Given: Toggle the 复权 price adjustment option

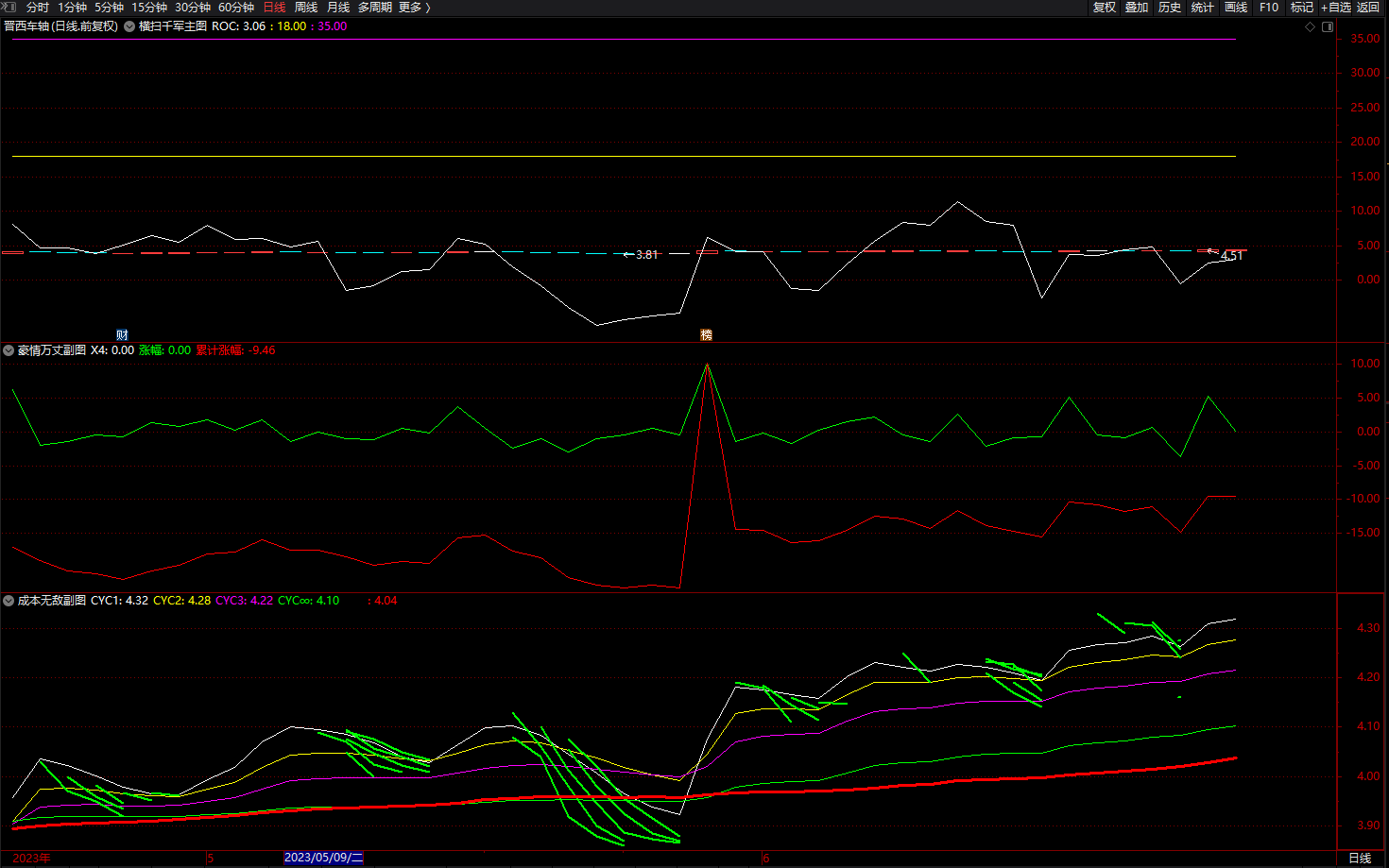Looking at the screenshot, I should (x=1104, y=8).
